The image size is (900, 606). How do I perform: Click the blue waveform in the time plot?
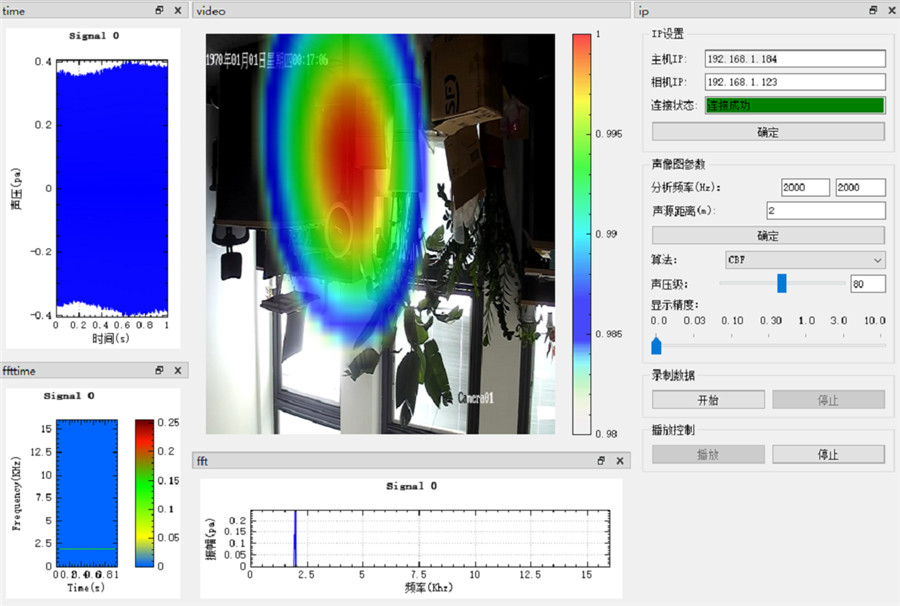tap(112, 188)
